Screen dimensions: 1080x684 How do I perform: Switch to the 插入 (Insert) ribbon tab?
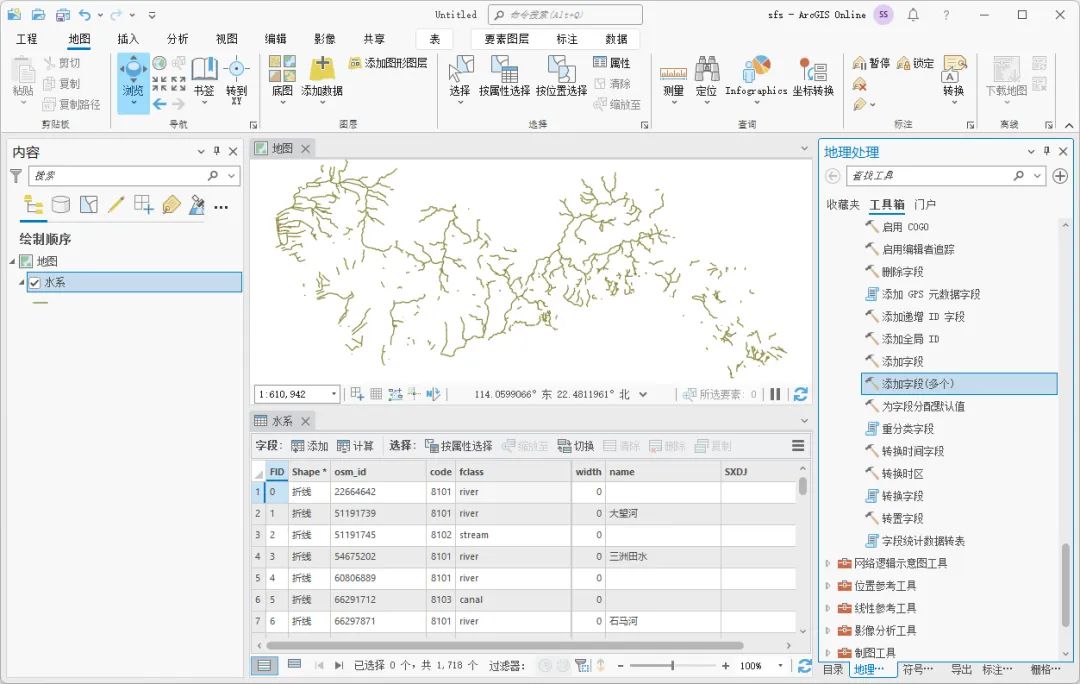click(x=128, y=39)
